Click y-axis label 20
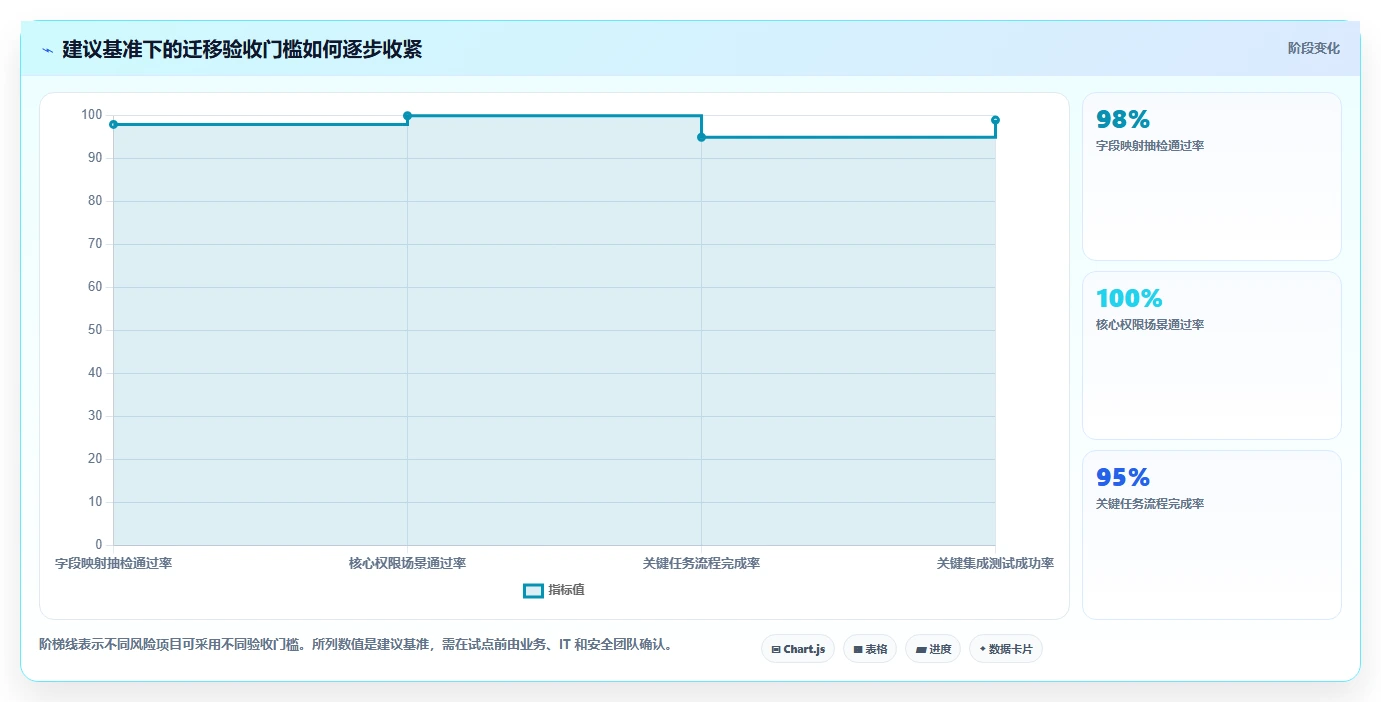 point(95,459)
